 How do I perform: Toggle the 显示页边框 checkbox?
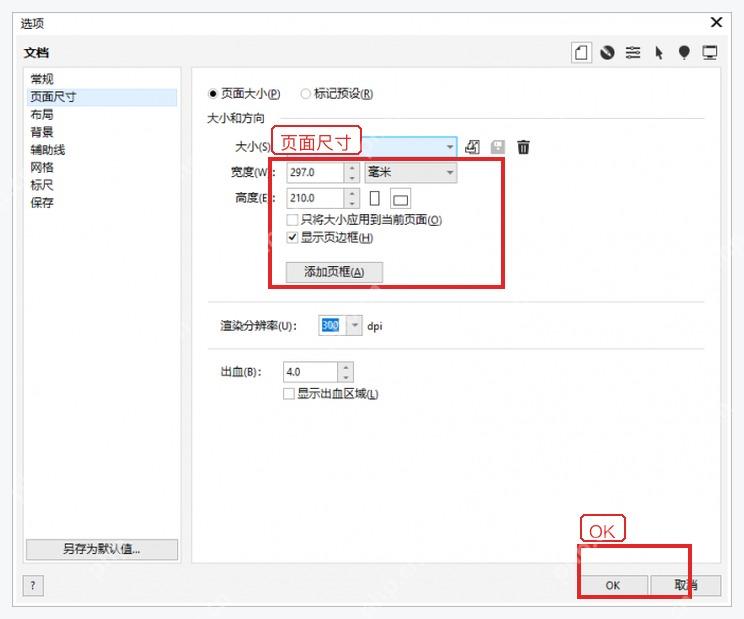click(292, 237)
